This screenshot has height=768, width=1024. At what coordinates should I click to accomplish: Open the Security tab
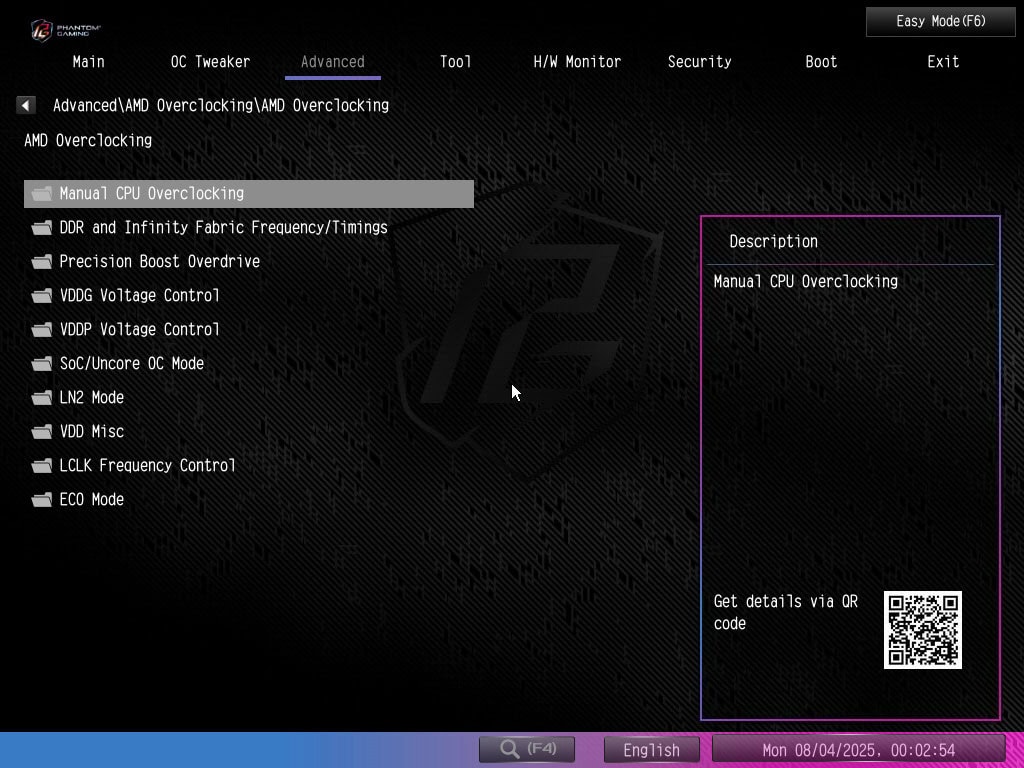coord(699,62)
